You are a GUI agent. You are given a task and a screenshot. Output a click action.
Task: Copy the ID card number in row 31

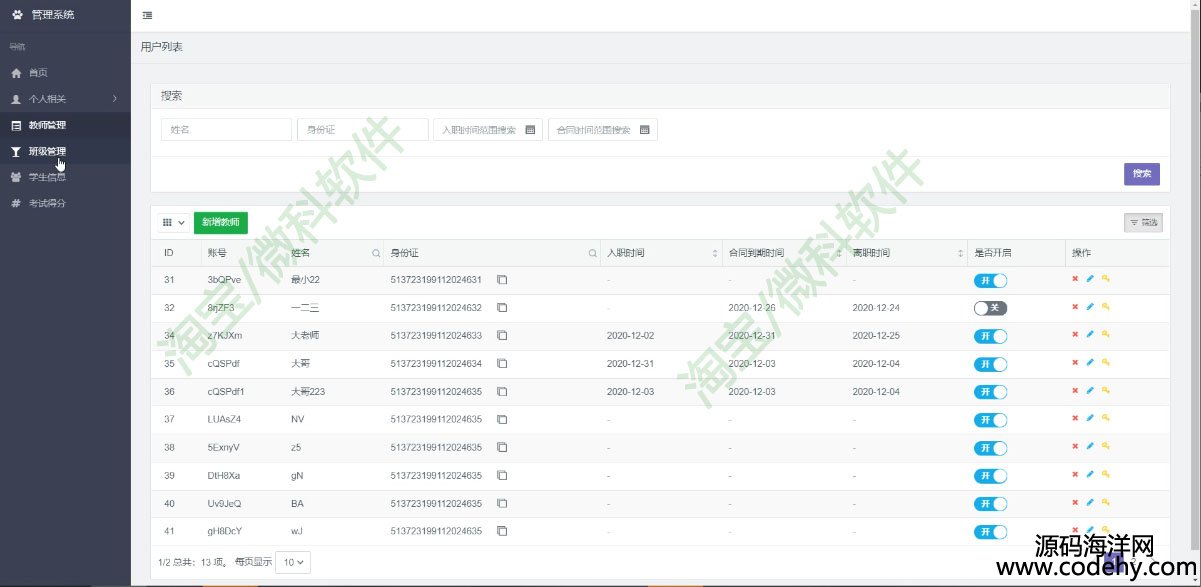click(502, 280)
